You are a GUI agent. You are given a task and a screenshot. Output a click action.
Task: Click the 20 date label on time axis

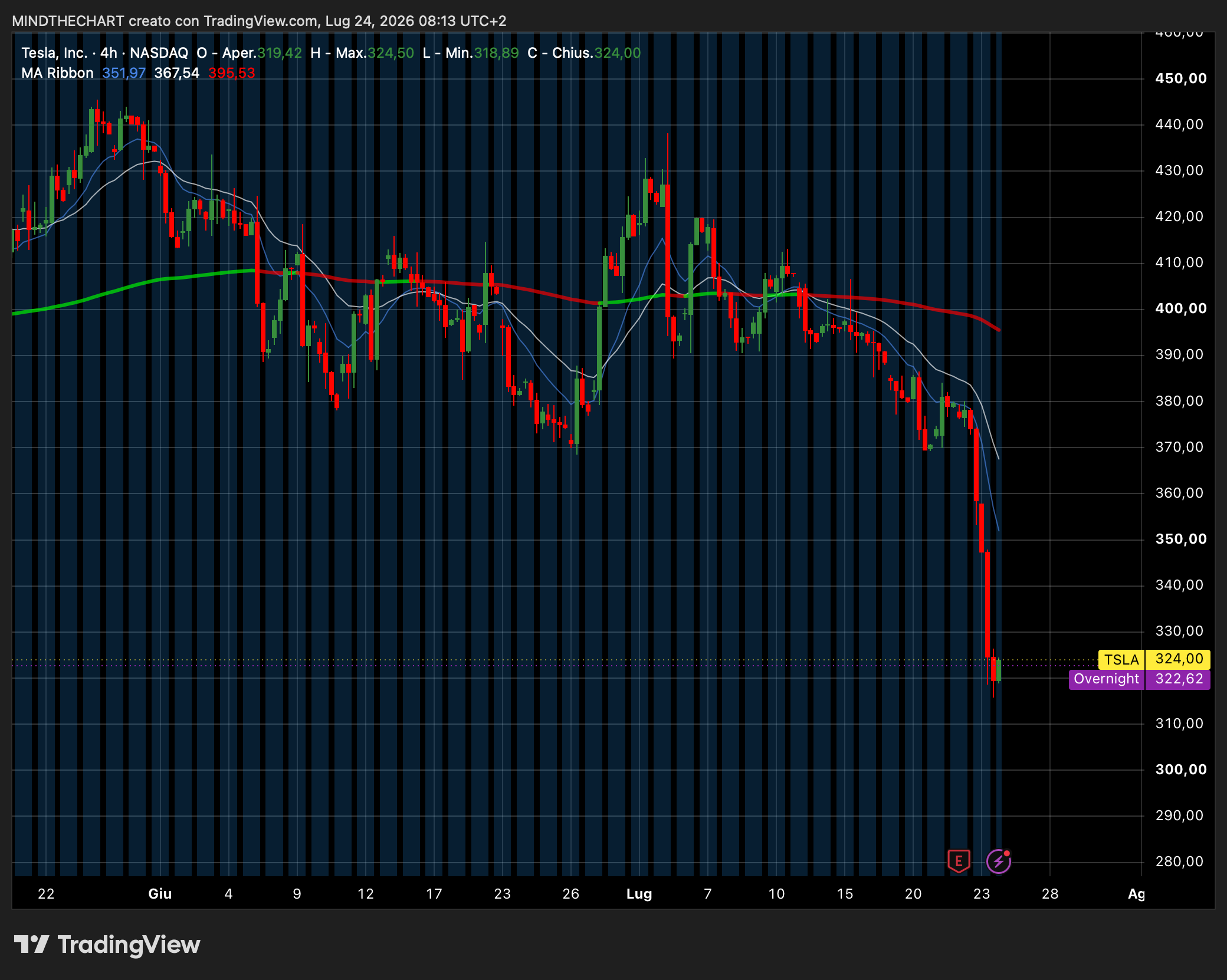click(913, 894)
